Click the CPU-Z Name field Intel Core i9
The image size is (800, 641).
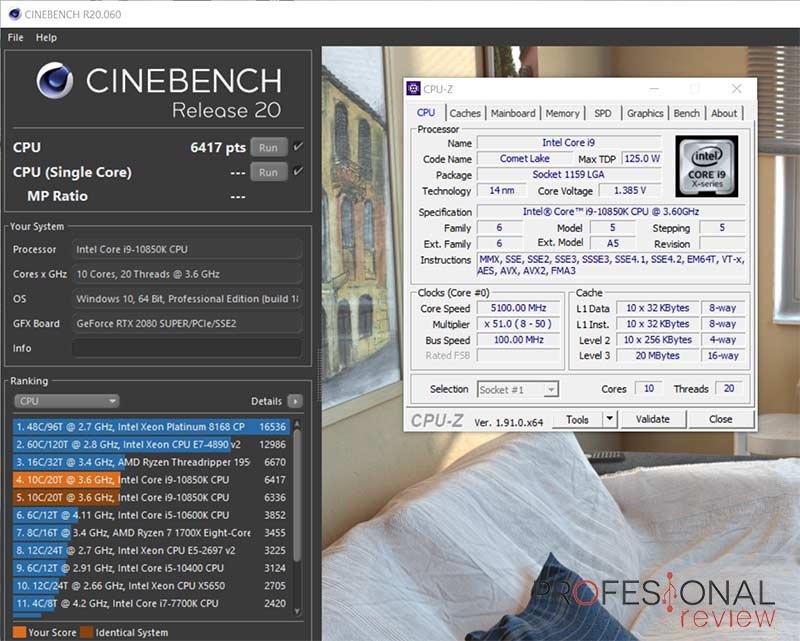(x=569, y=143)
